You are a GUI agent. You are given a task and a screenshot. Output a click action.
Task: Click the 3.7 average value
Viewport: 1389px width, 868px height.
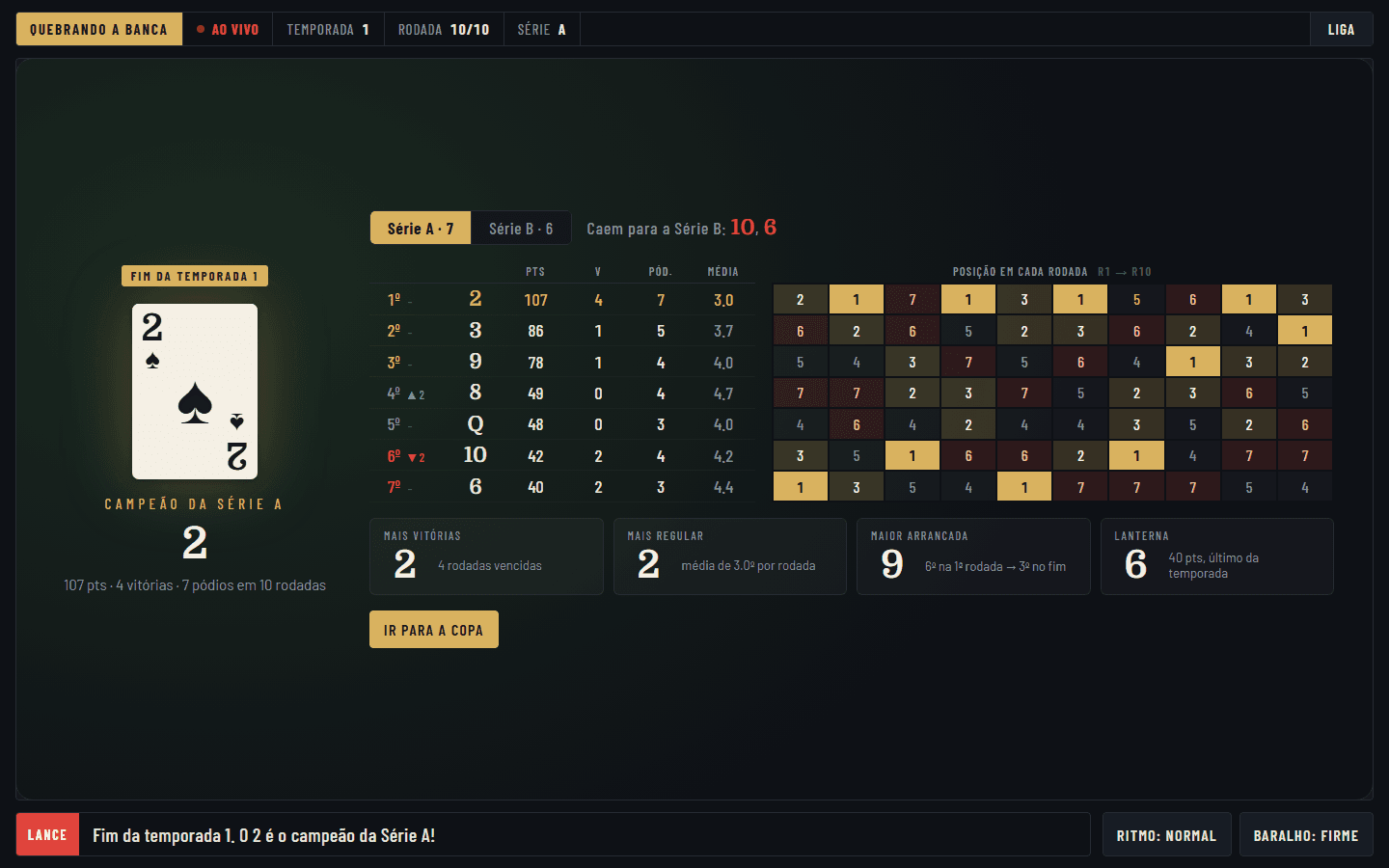coord(723,331)
